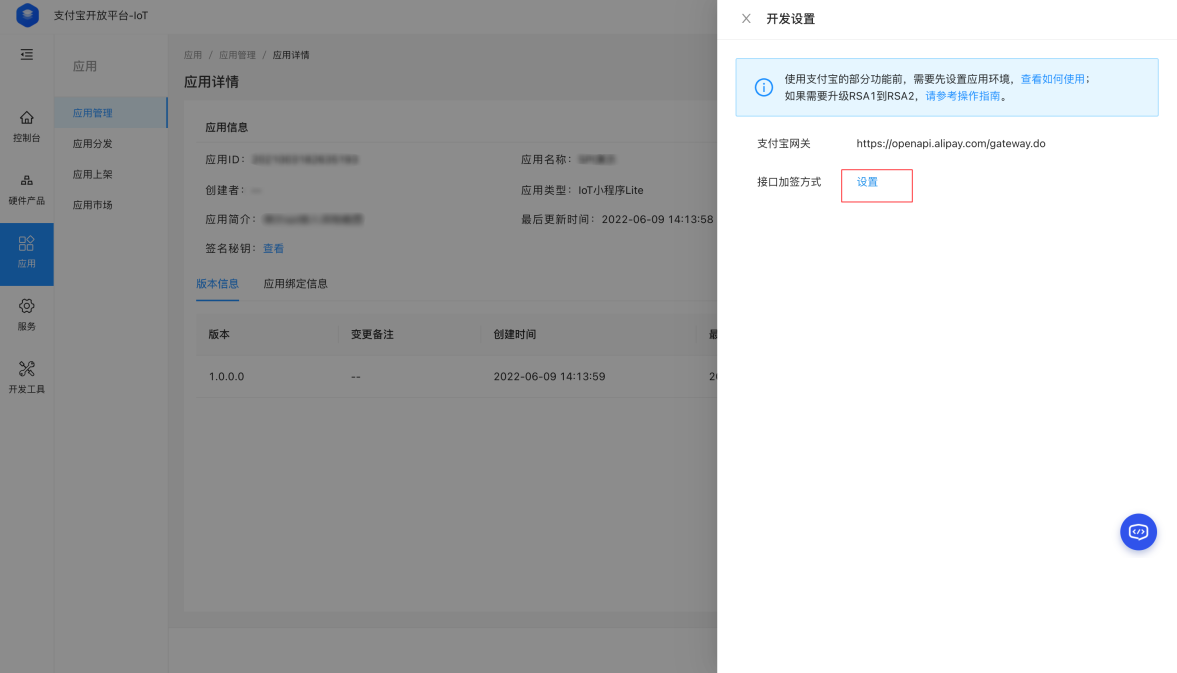Click the IoT小程序Lite application type value
1177x673 pixels.
(610, 190)
